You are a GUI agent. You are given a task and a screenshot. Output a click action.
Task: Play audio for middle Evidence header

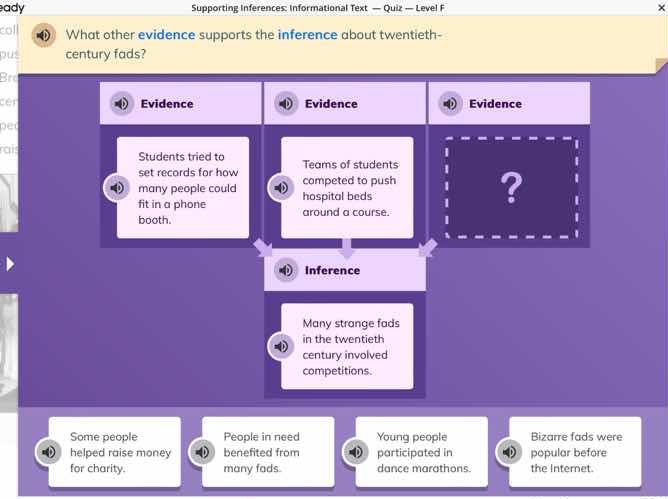click(x=286, y=104)
